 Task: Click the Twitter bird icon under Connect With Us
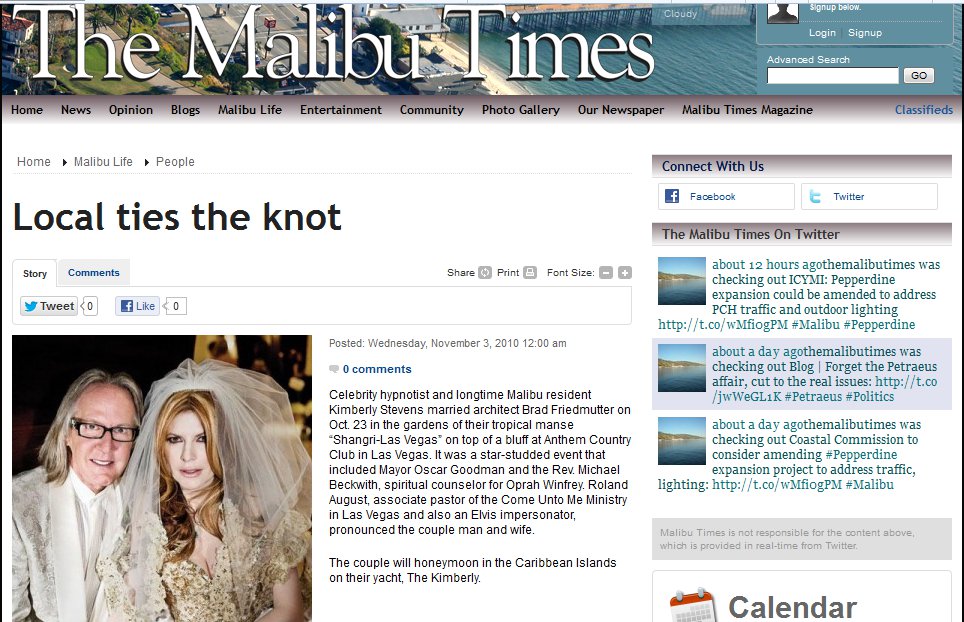pos(815,197)
